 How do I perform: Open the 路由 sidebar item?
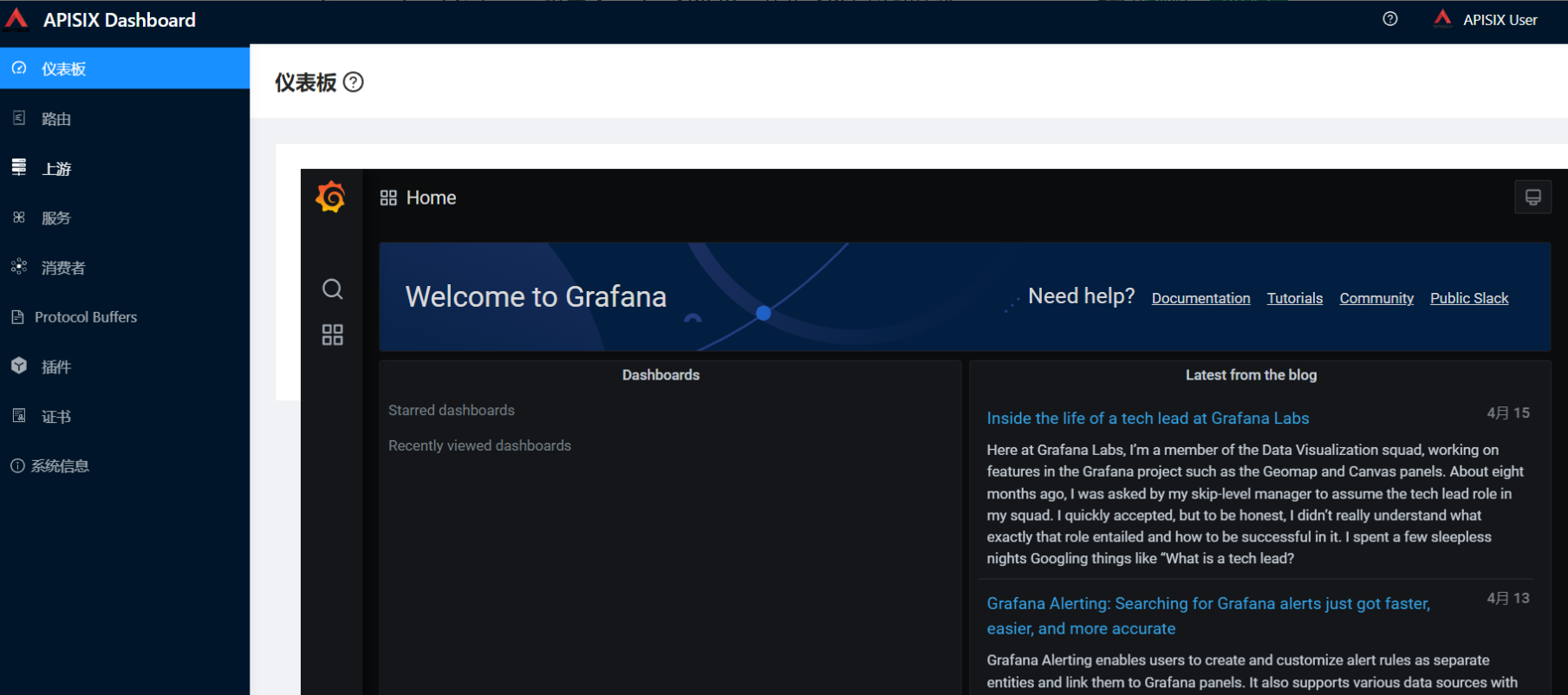click(125, 119)
